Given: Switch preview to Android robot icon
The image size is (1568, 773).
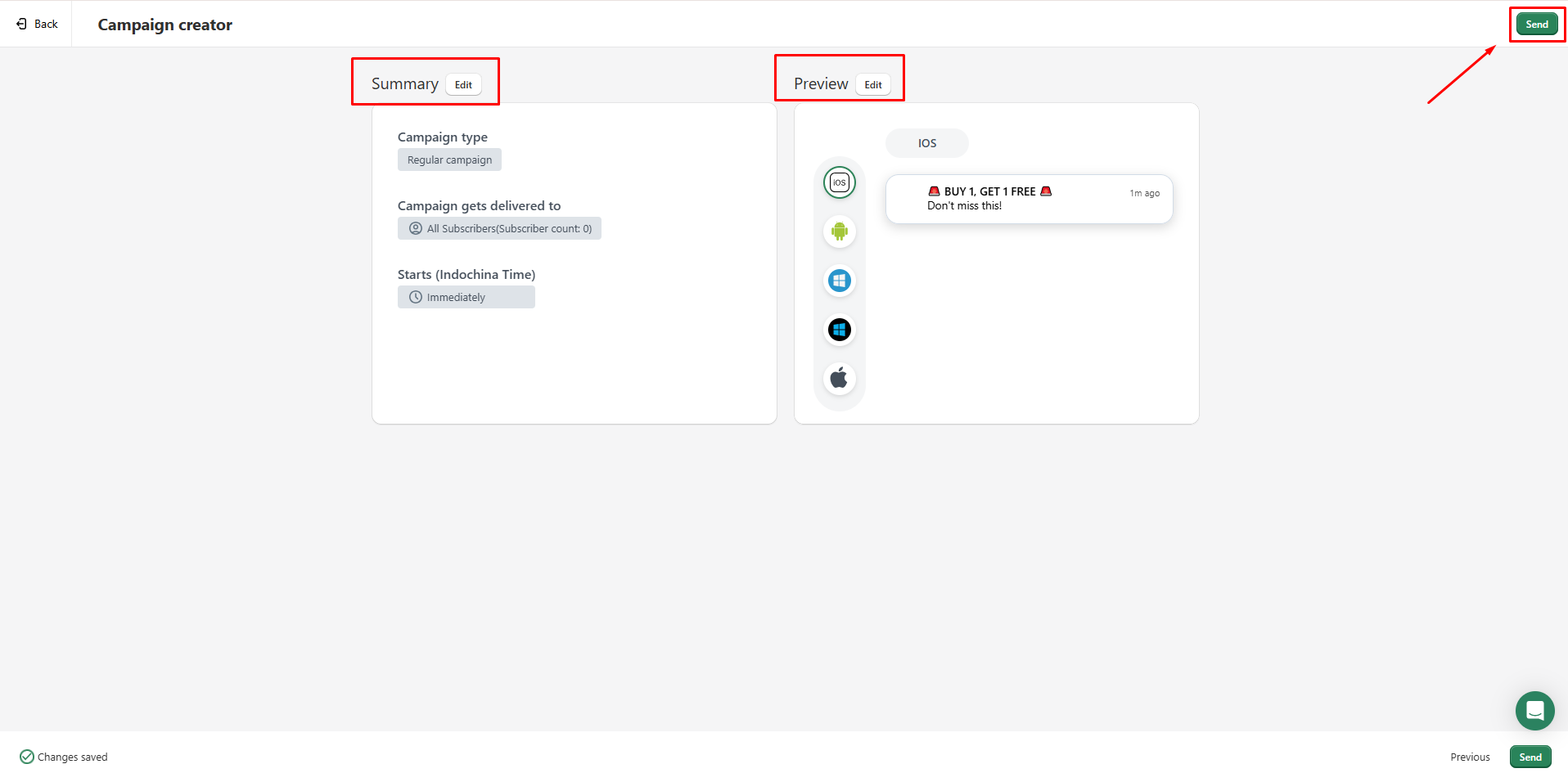Looking at the screenshot, I should pyautogui.click(x=839, y=231).
